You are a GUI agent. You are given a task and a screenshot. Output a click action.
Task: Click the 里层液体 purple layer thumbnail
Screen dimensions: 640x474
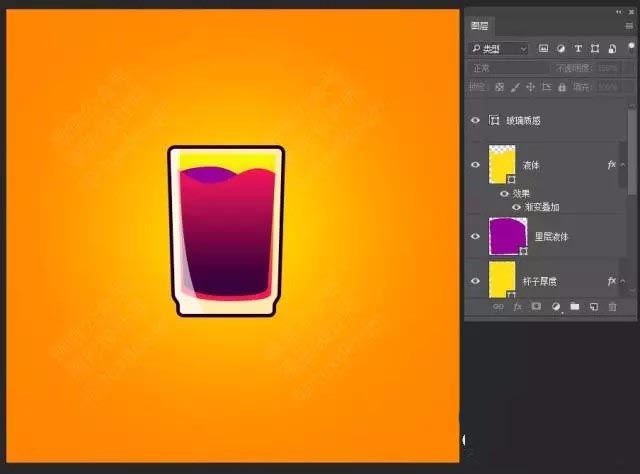pos(508,236)
